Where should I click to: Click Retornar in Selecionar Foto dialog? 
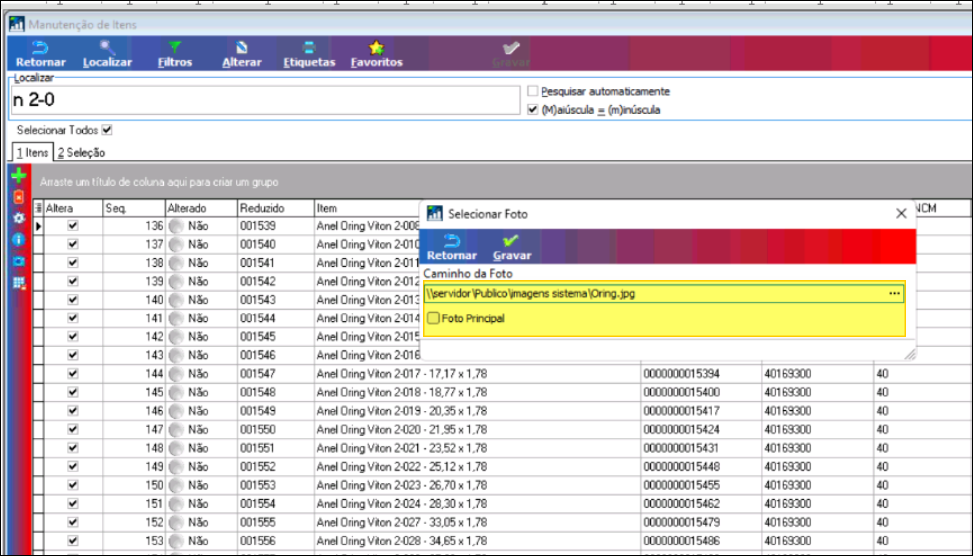pos(452,247)
